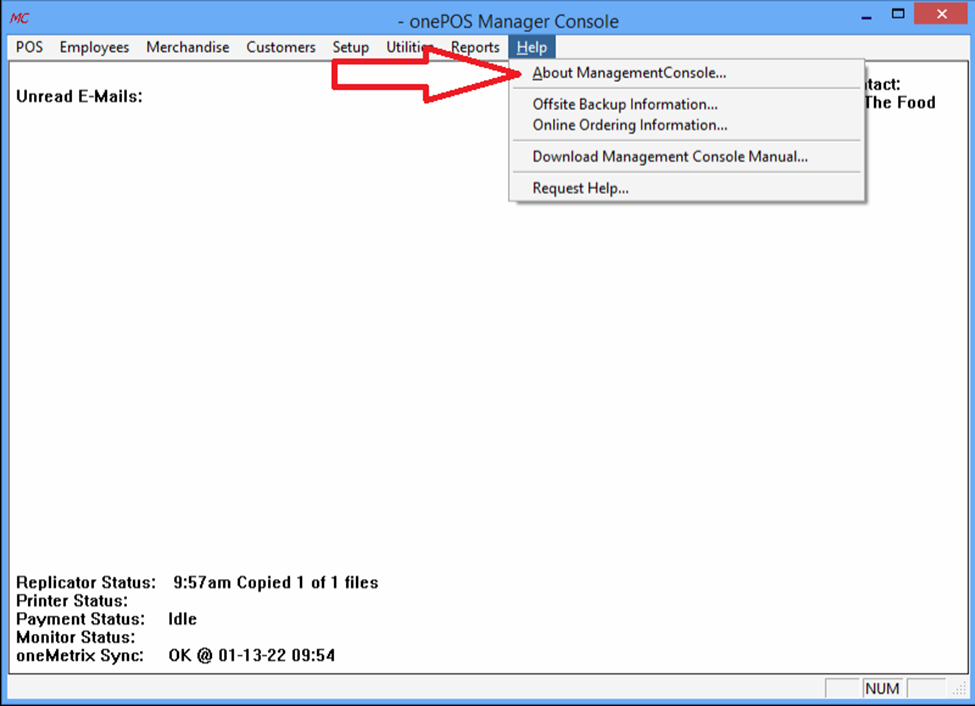Click the resize grip in status bar
This screenshot has height=706, width=975.
[960, 689]
